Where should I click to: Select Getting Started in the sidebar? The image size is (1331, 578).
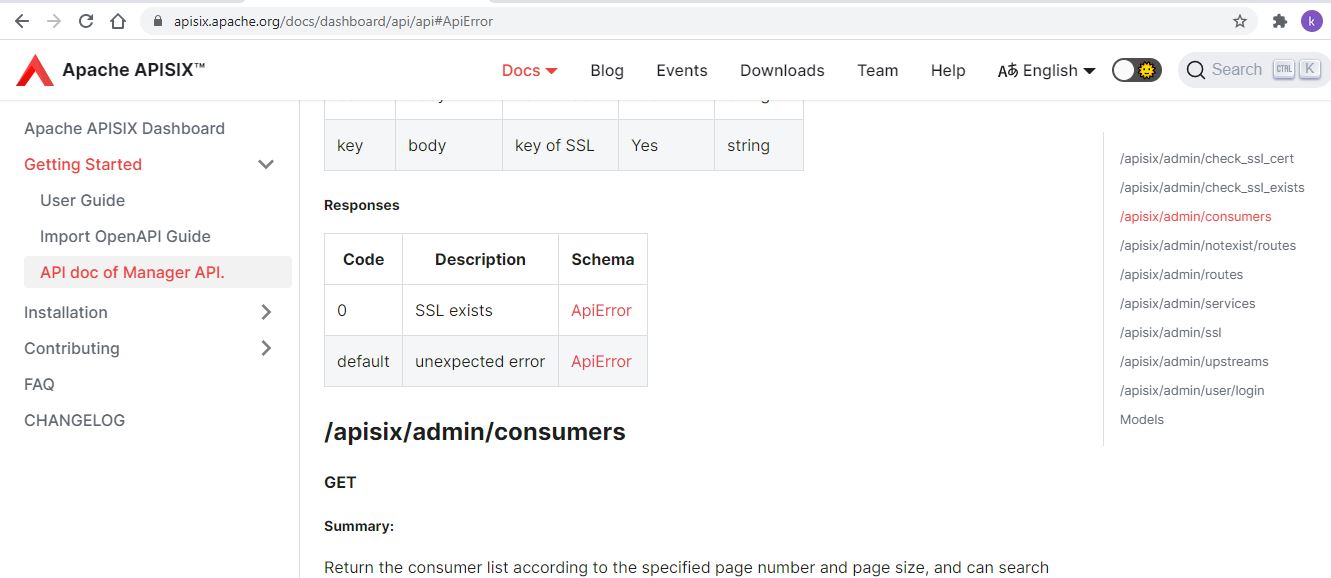(83, 164)
